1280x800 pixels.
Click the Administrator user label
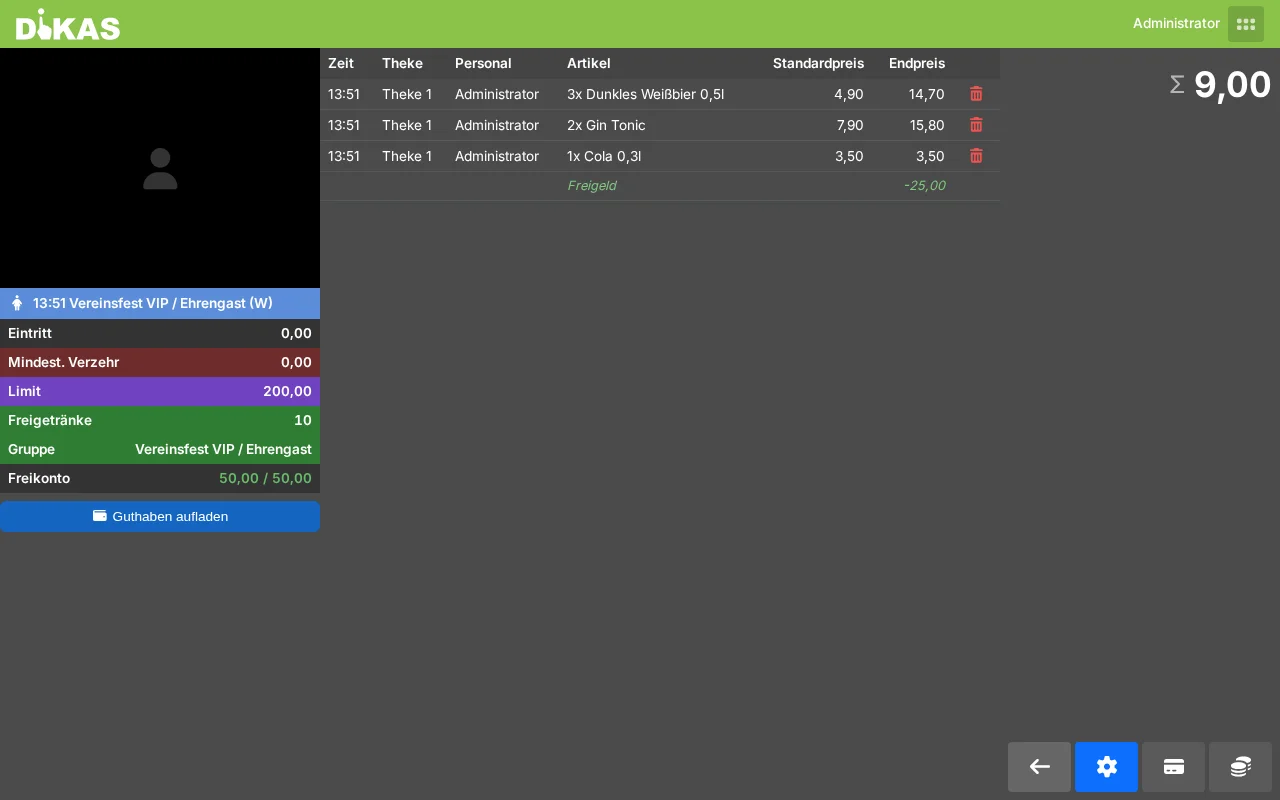(1176, 23)
